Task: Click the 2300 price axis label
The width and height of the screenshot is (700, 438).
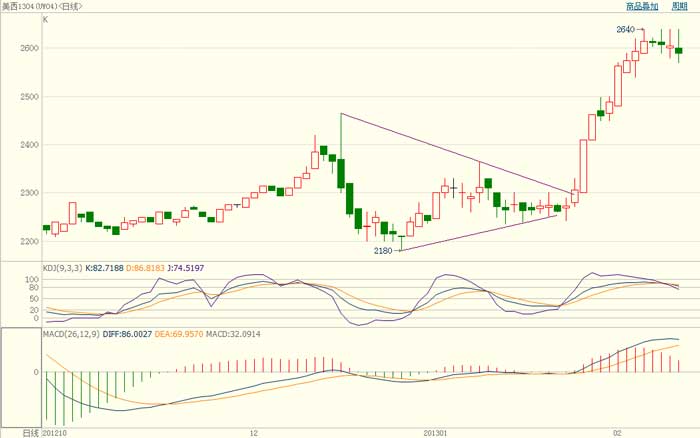Action: tap(29, 193)
